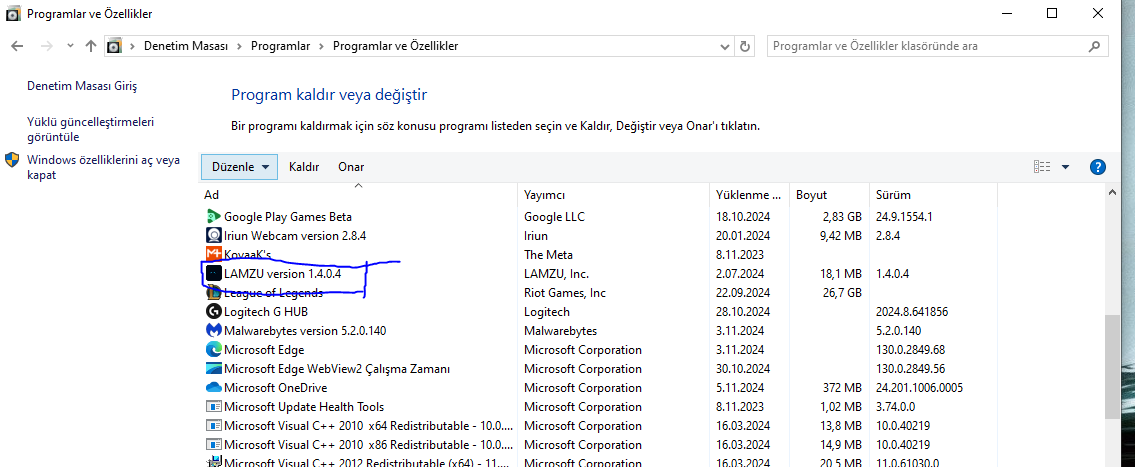Open more view options dropdown arrow
Viewport: 1135px width, 467px height.
tap(1066, 167)
